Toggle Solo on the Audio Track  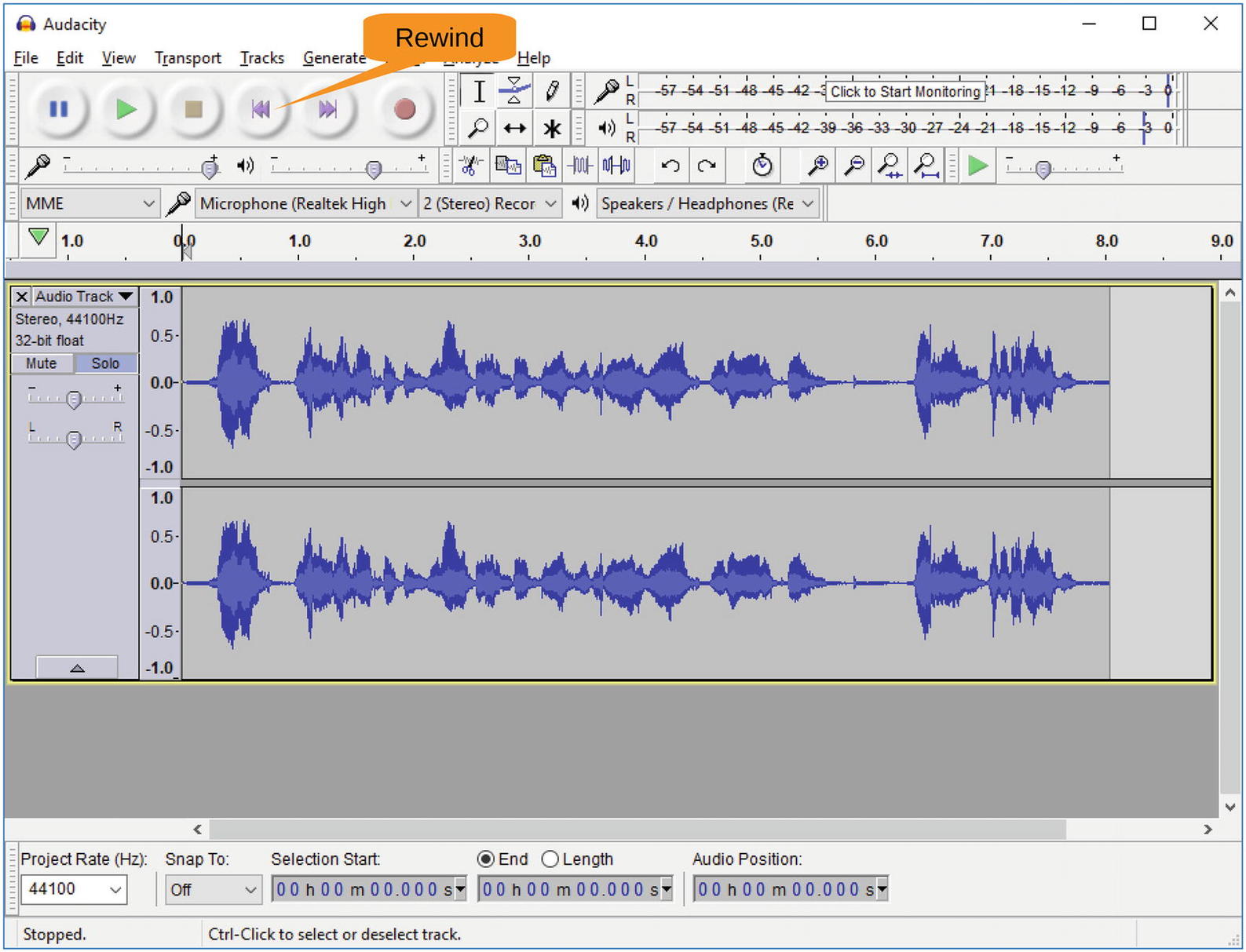106,363
